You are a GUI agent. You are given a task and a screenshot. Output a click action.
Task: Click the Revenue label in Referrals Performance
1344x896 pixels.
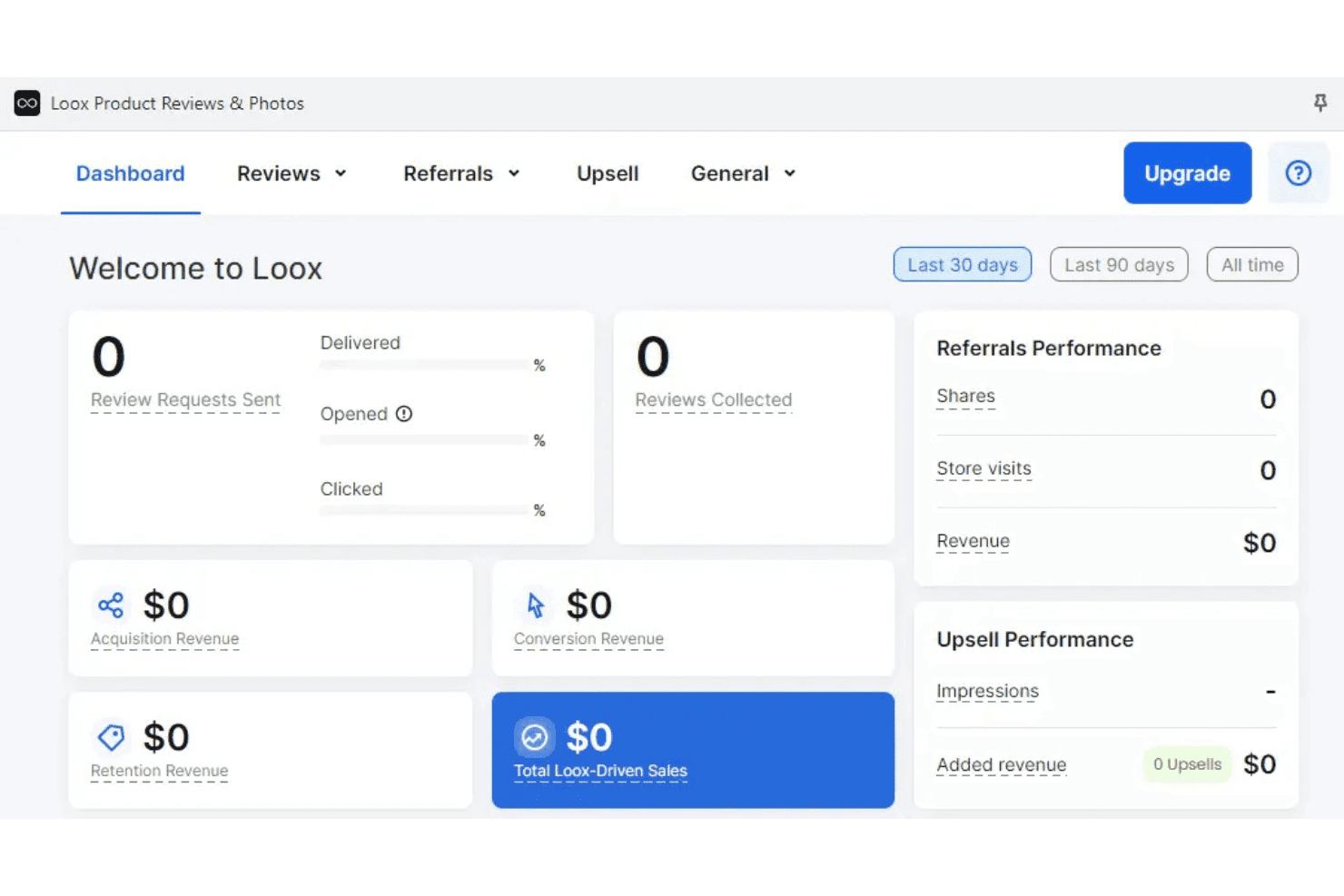click(x=973, y=542)
